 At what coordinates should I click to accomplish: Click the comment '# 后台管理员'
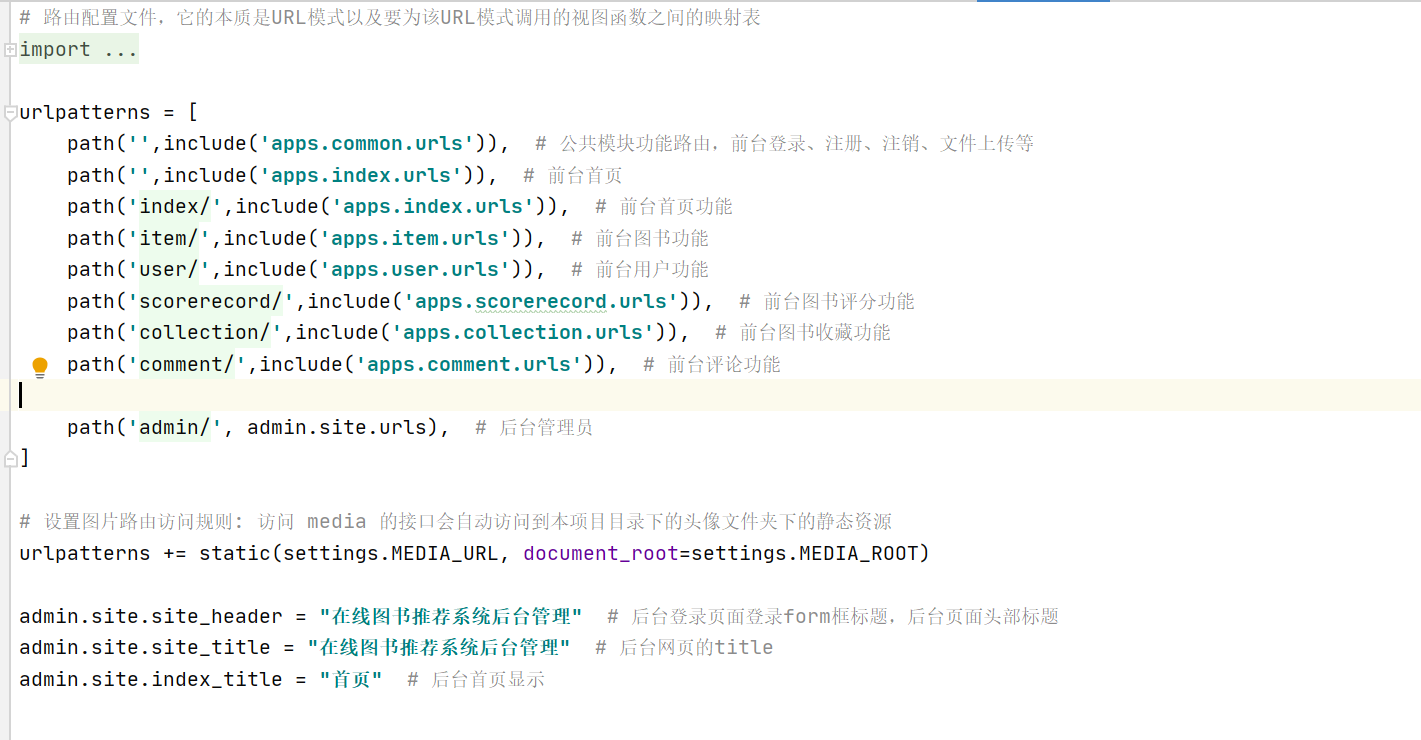pyautogui.click(x=534, y=427)
